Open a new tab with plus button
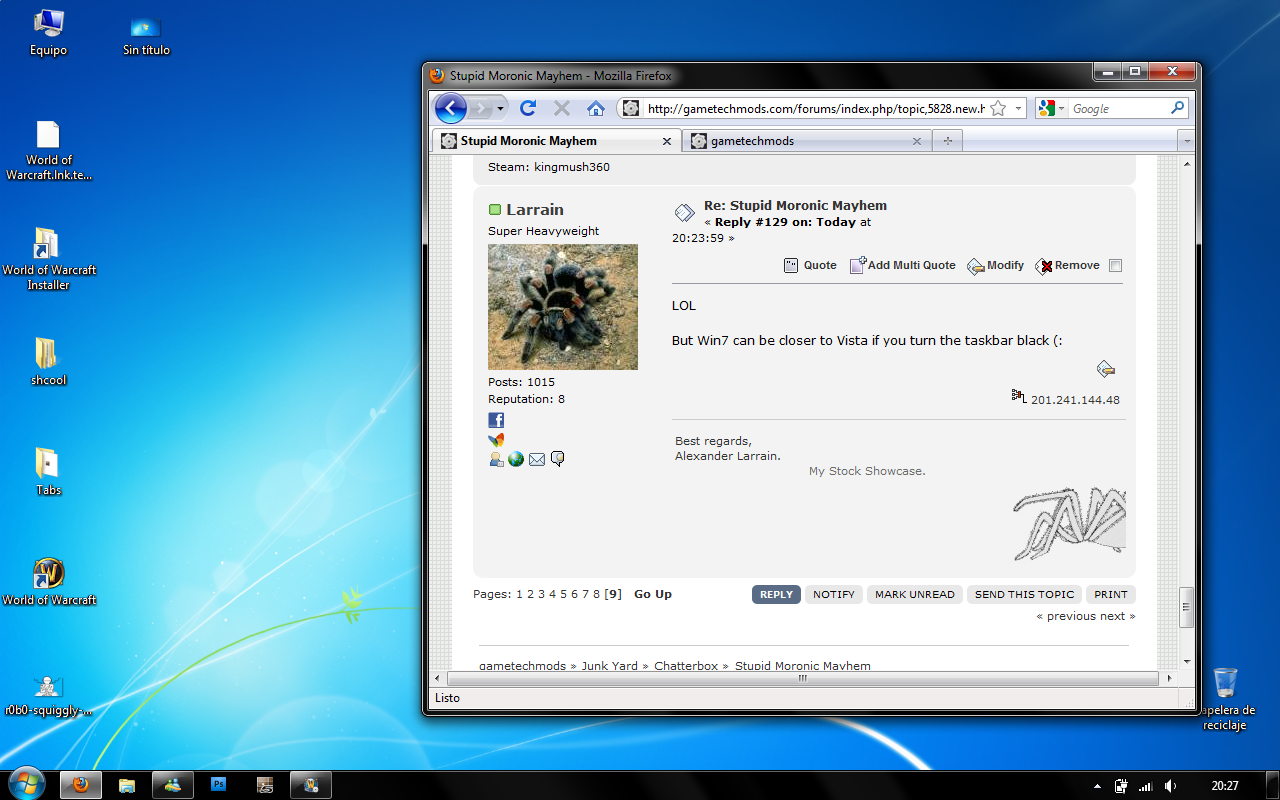1280x800 pixels. tap(947, 141)
